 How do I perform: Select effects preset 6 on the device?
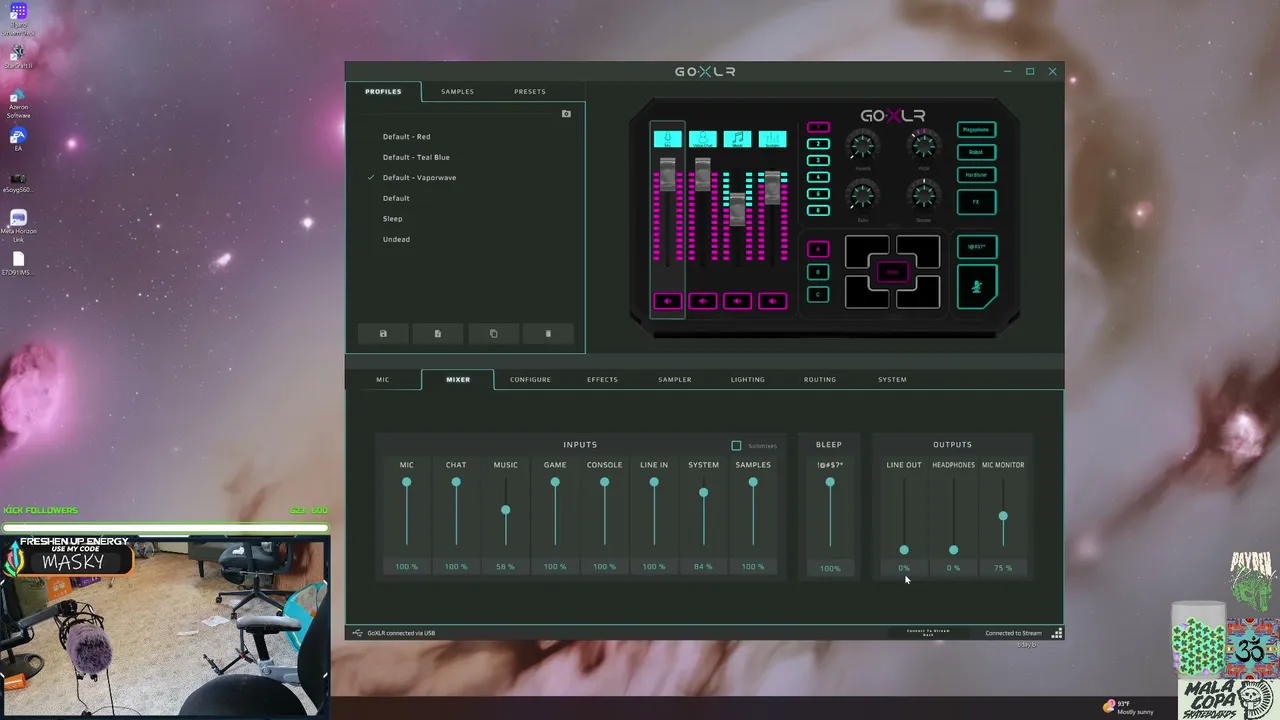(818, 210)
